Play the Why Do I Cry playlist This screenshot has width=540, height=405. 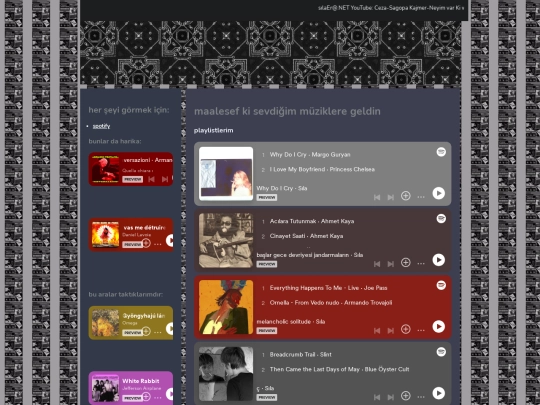(438, 193)
